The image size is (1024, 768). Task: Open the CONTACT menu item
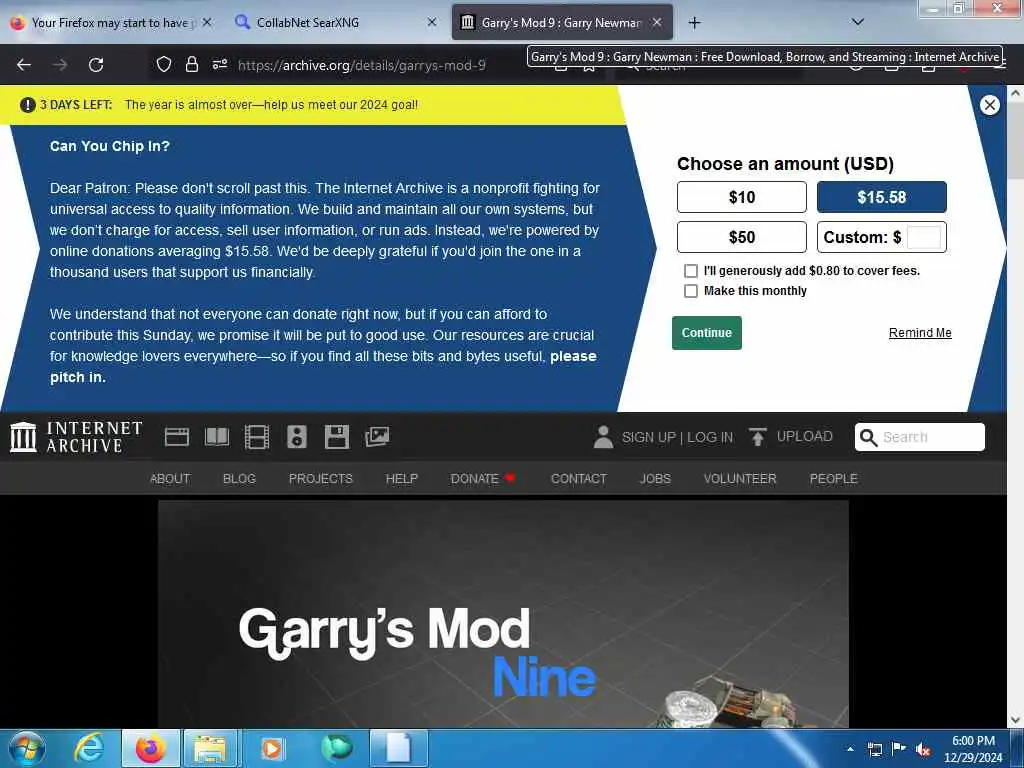tap(579, 479)
